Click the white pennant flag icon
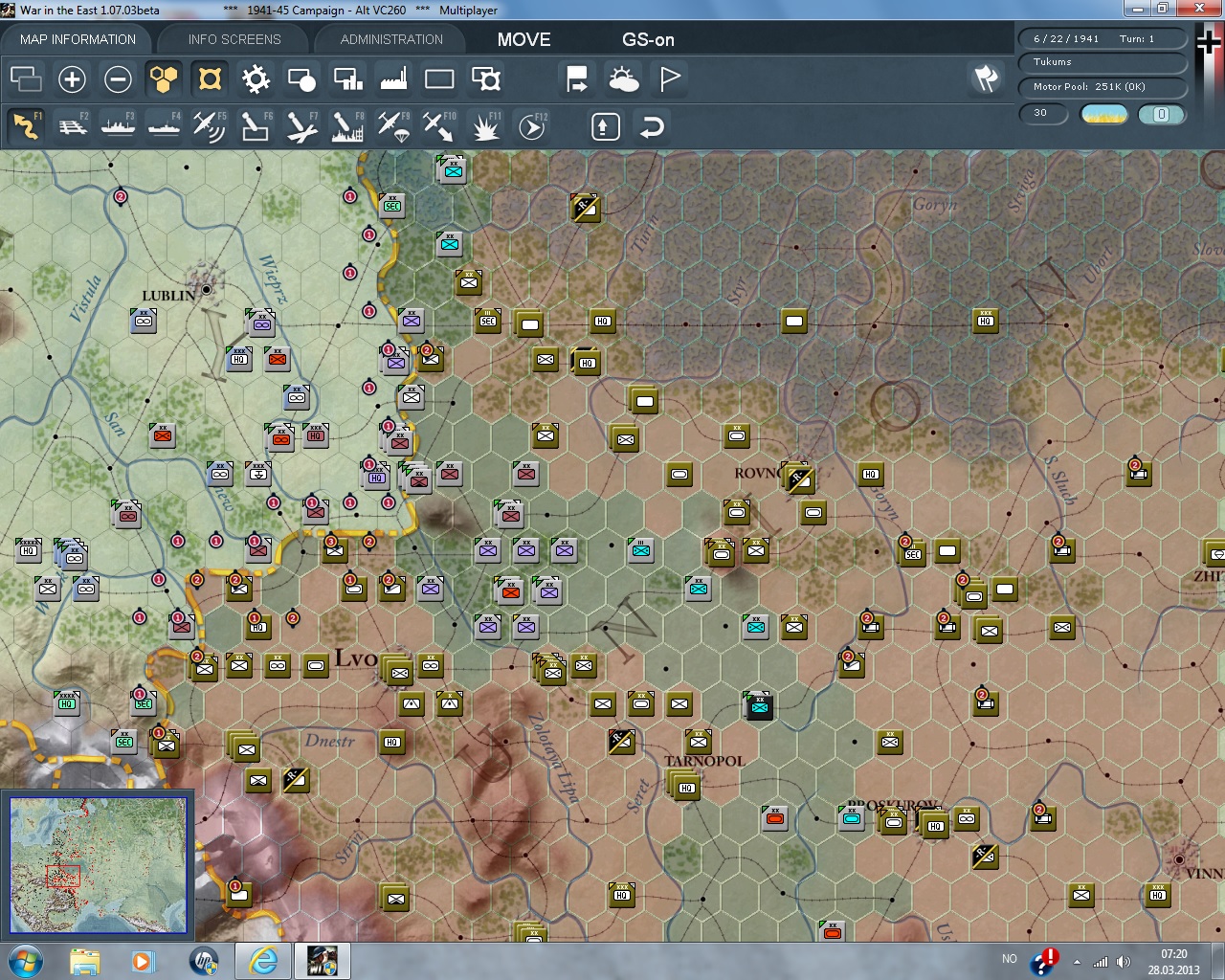Viewport: 1225px width, 980px height. [670, 78]
